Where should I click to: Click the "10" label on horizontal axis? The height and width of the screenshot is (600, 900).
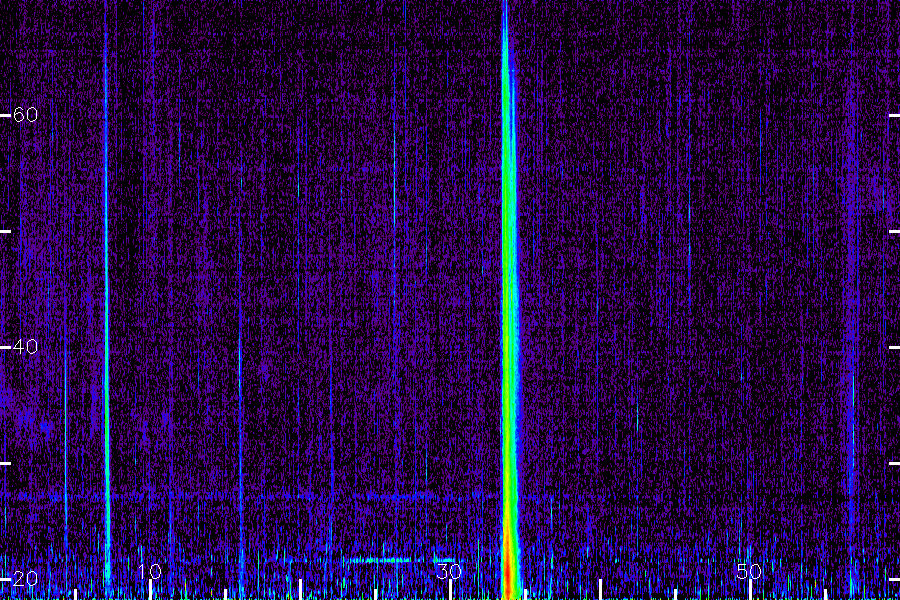(x=149, y=571)
